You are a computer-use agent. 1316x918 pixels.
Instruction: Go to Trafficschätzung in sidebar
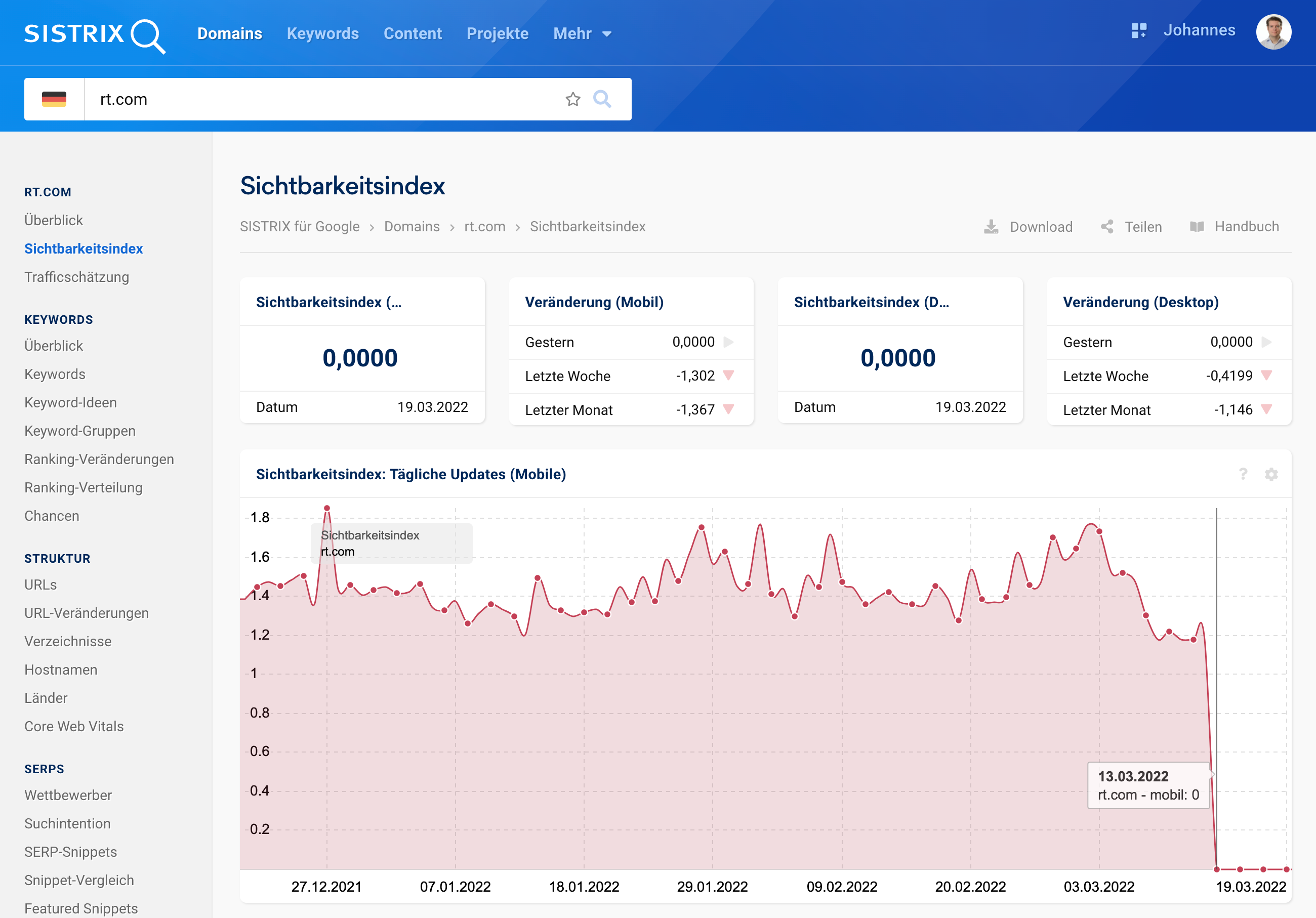(77, 277)
